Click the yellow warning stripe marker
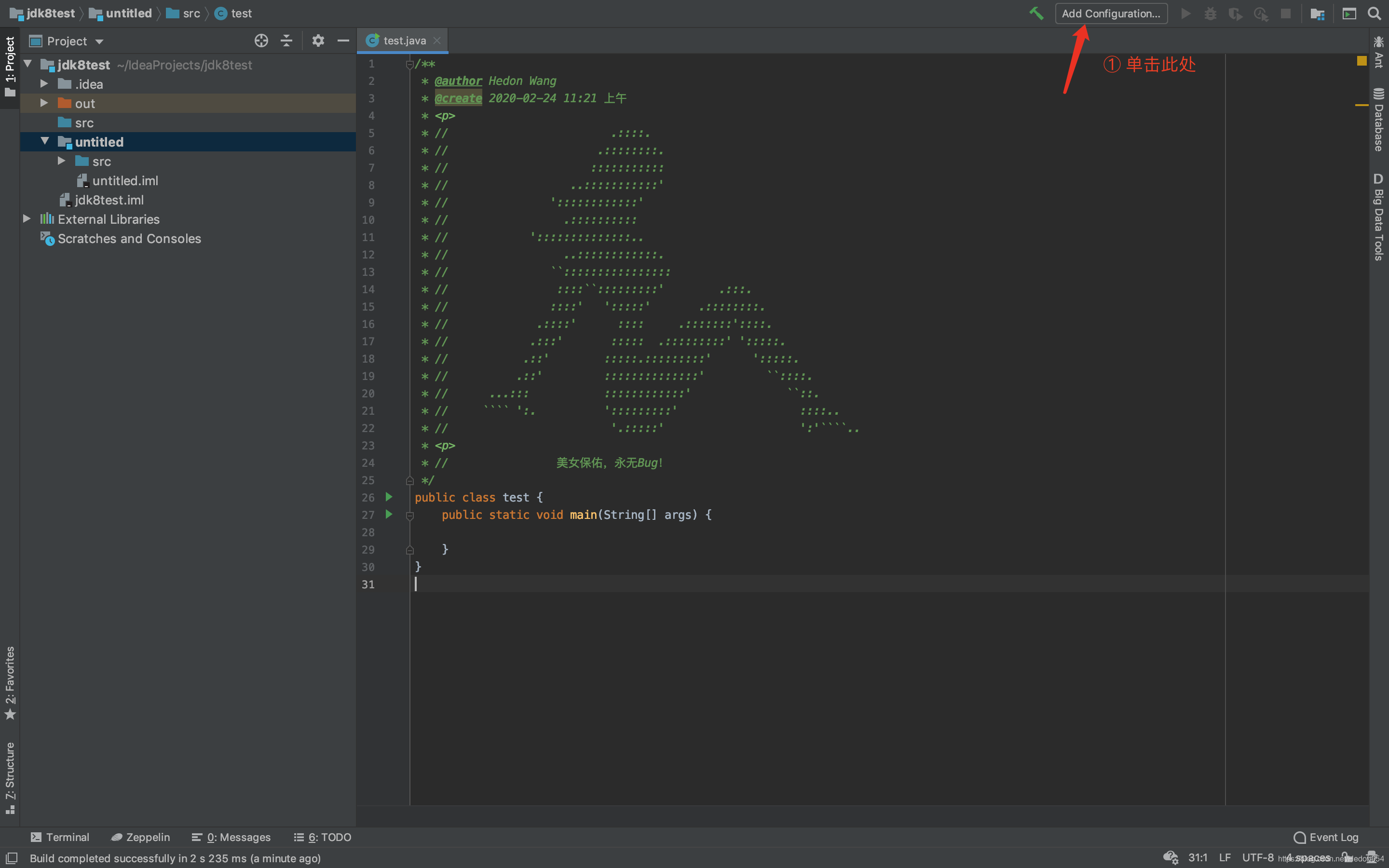 (x=1362, y=105)
